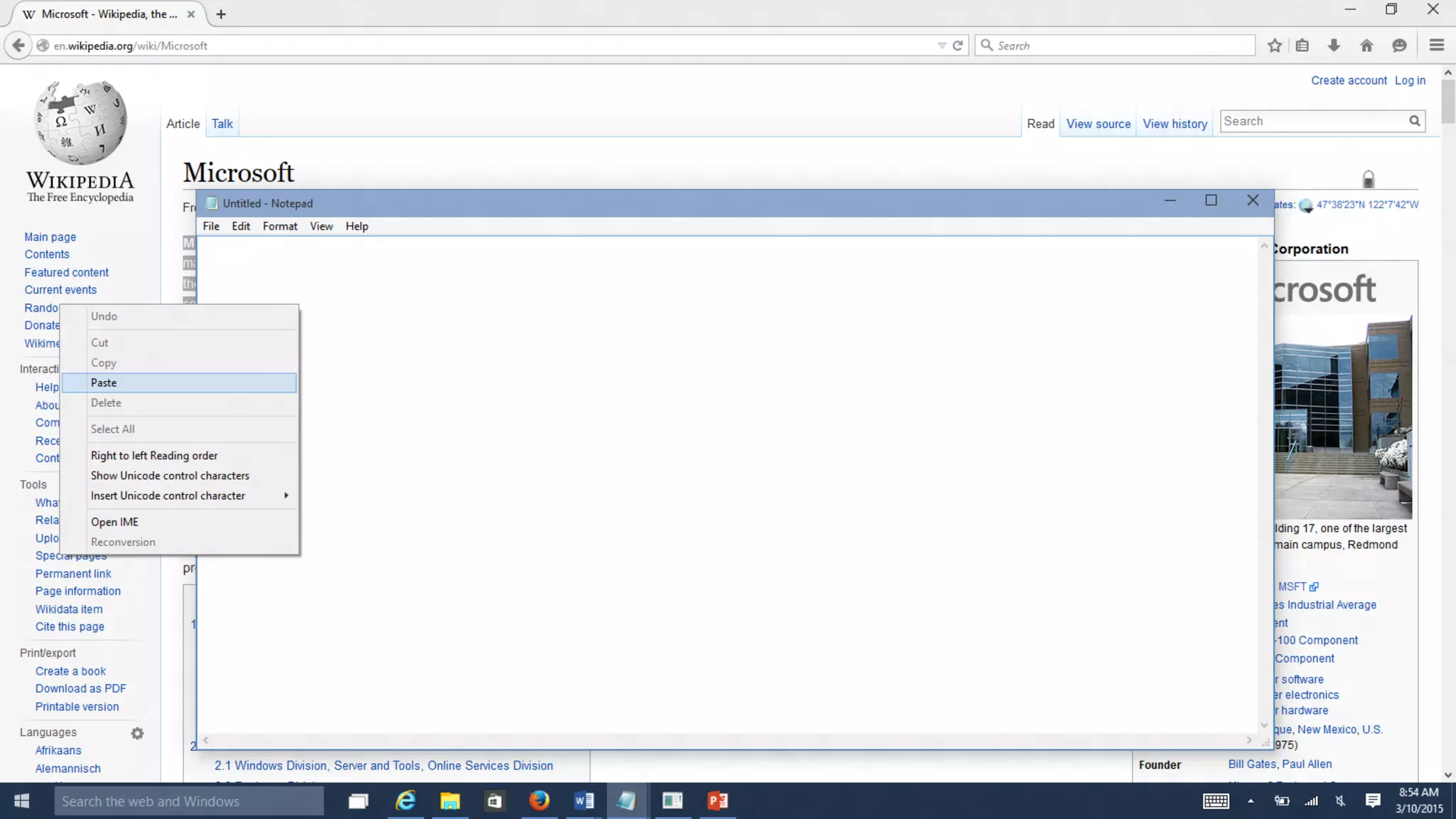This screenshot has width=1456, height=819.
Task: Launch PowerPoint from the taskbar
Action: coord(717,801)
